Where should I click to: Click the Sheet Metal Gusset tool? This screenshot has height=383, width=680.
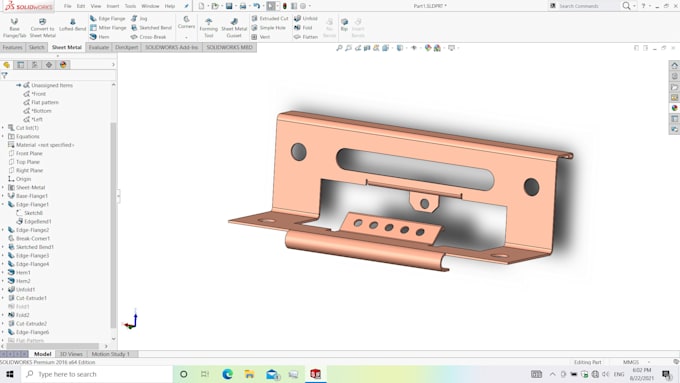pos(234,28)
